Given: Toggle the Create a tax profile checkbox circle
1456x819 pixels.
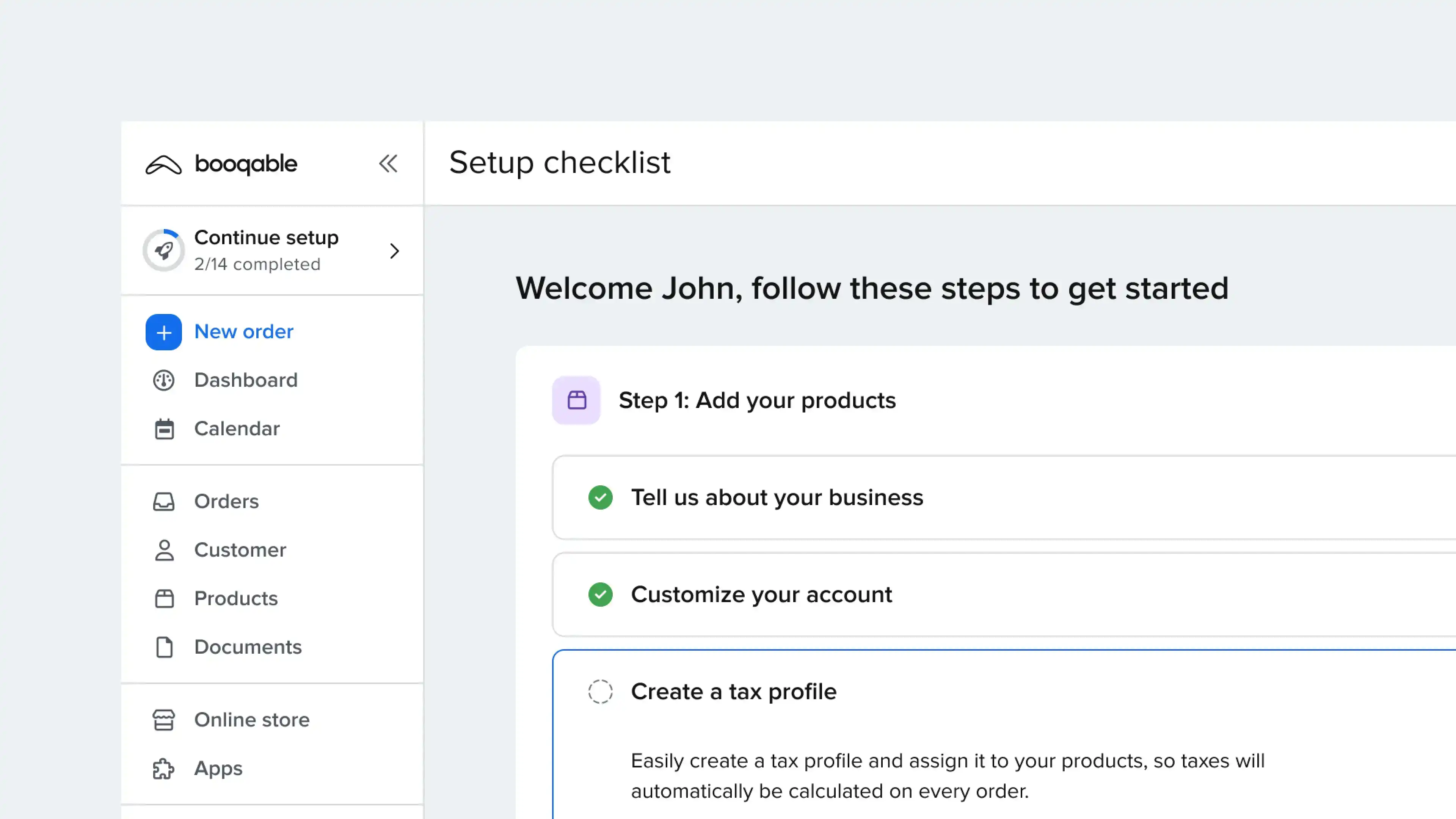Looking at the screenshot, I should click(600, 691).
